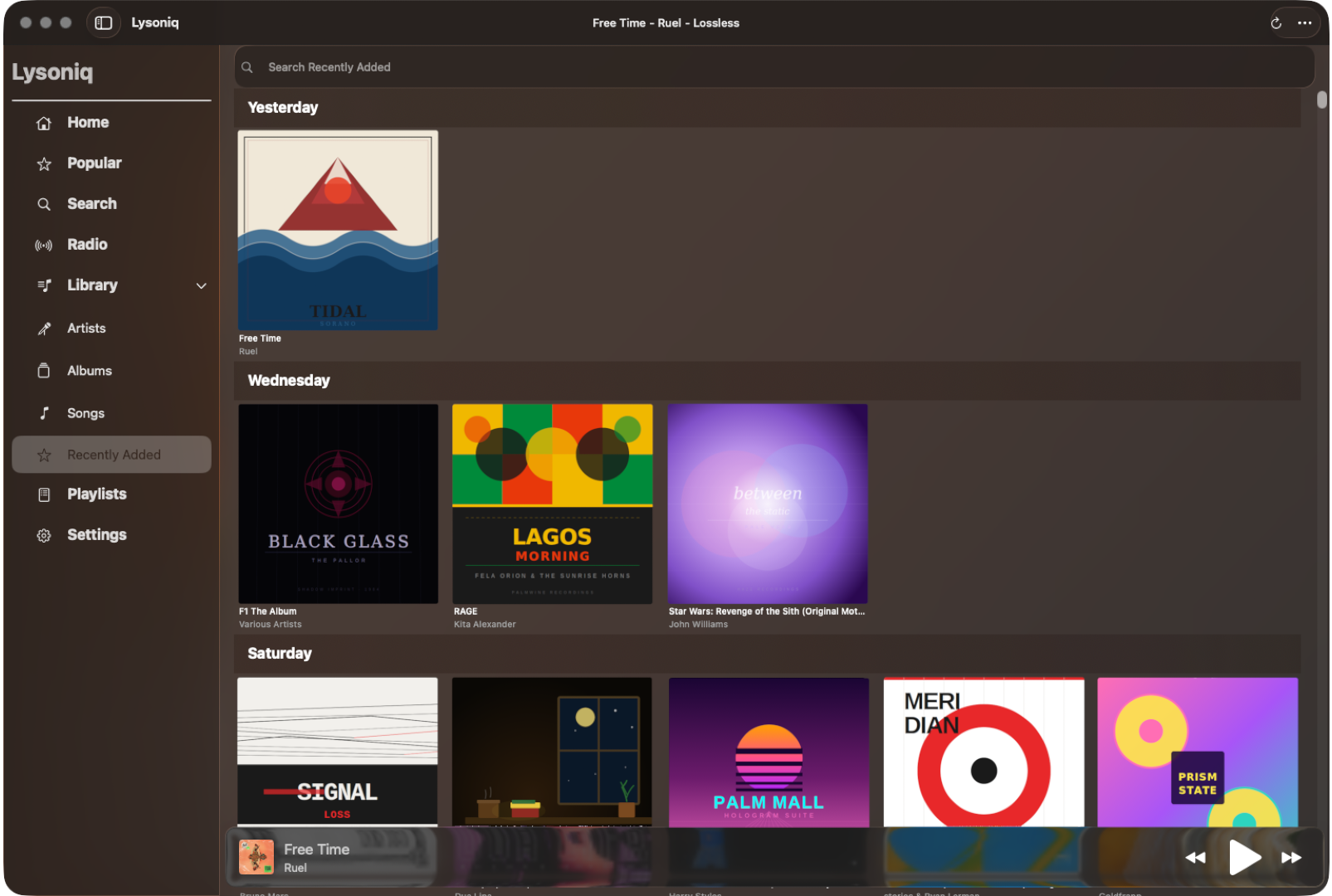Open the Home section
This screenshot has height=896, width=1332.
point(87,122)
